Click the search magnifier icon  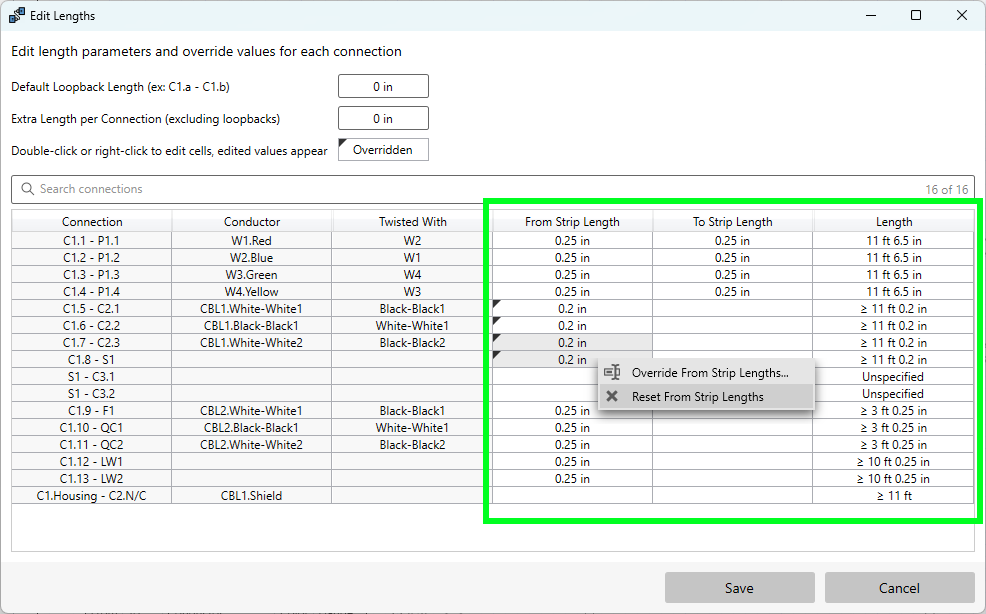click(x=27, y=189)
